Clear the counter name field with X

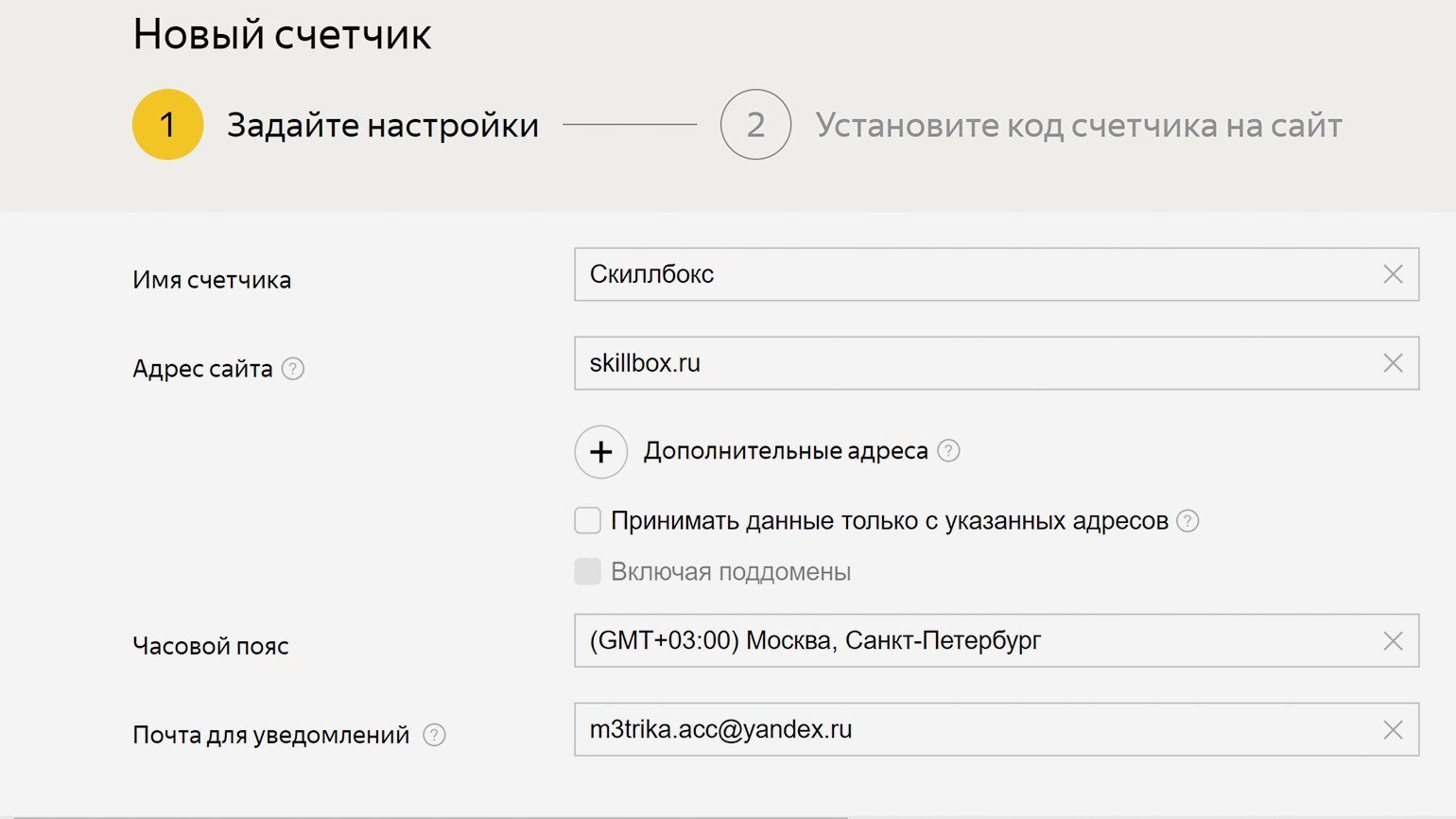[x=1393, y=274]
